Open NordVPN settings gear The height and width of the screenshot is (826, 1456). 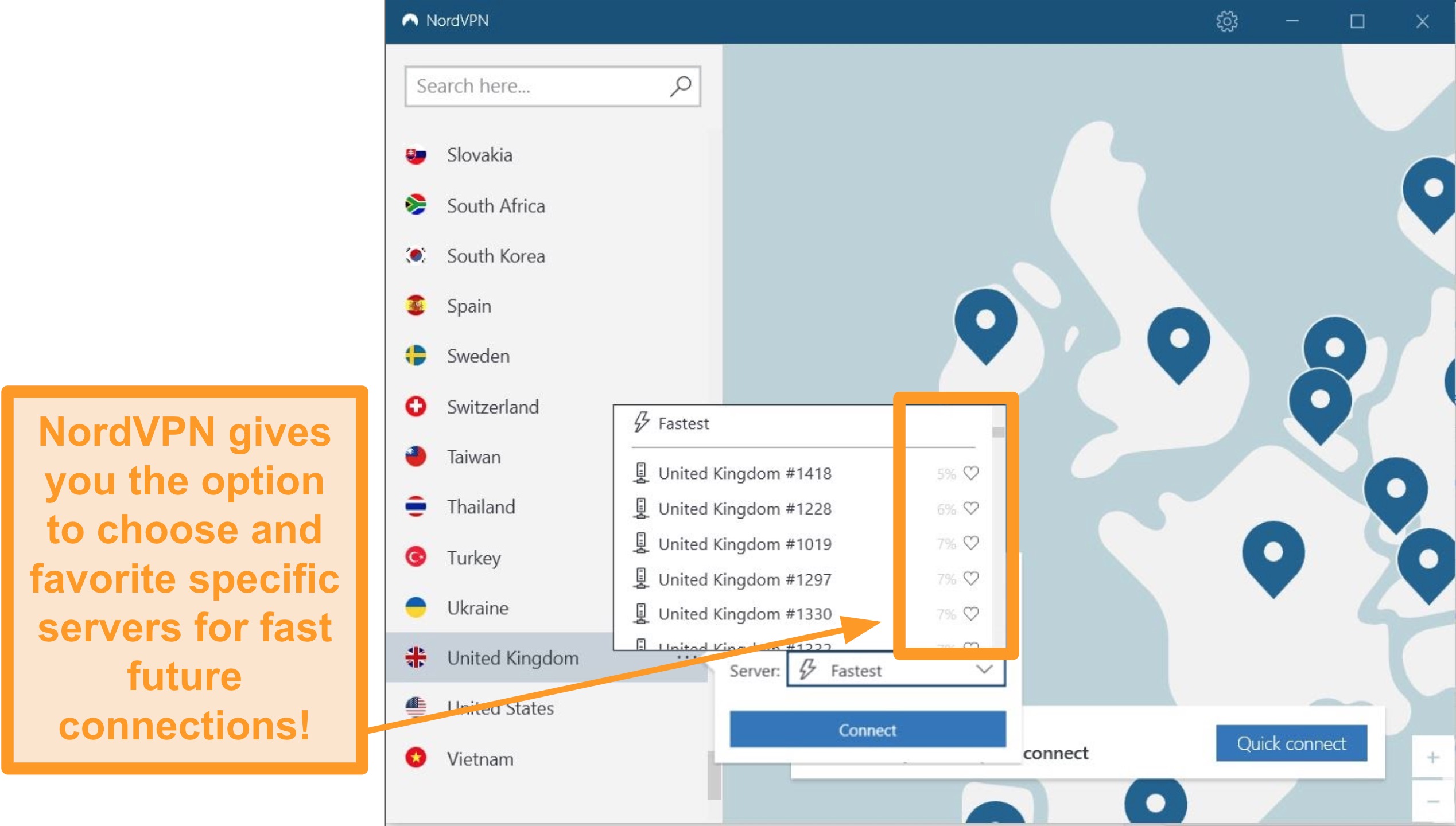[1226, 21]
